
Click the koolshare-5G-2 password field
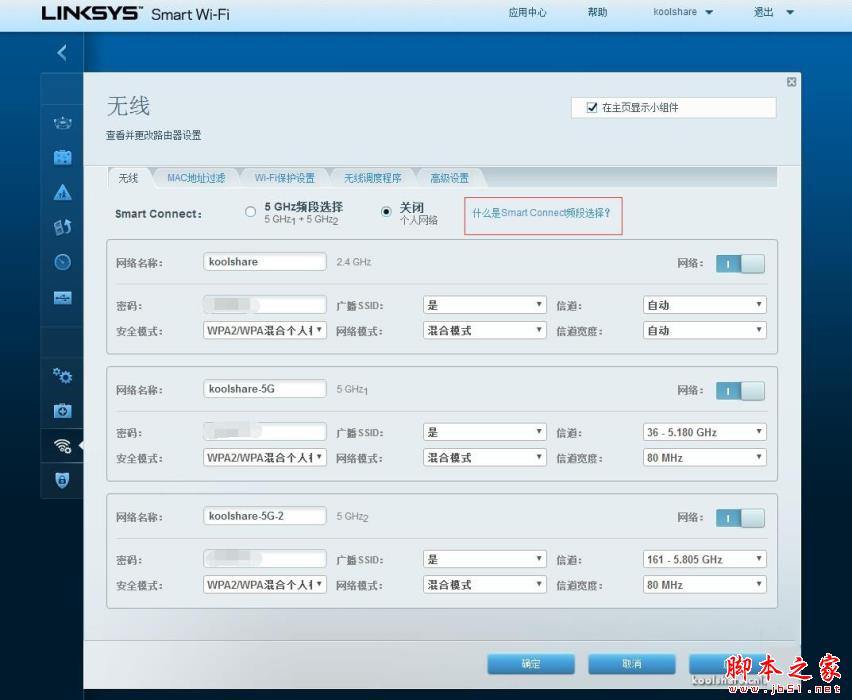[265, 558]
